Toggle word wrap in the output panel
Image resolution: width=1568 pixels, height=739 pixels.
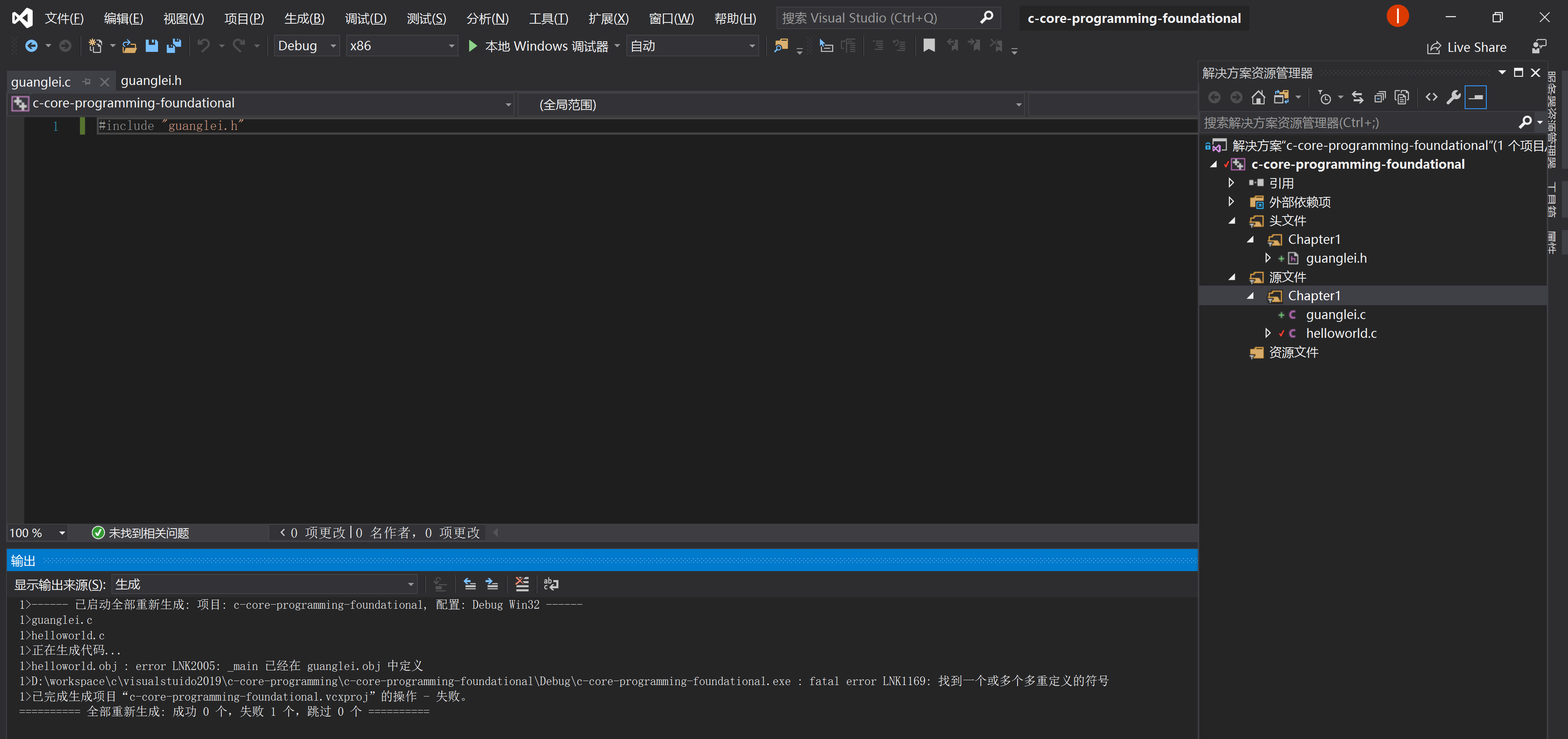(551, 584)
